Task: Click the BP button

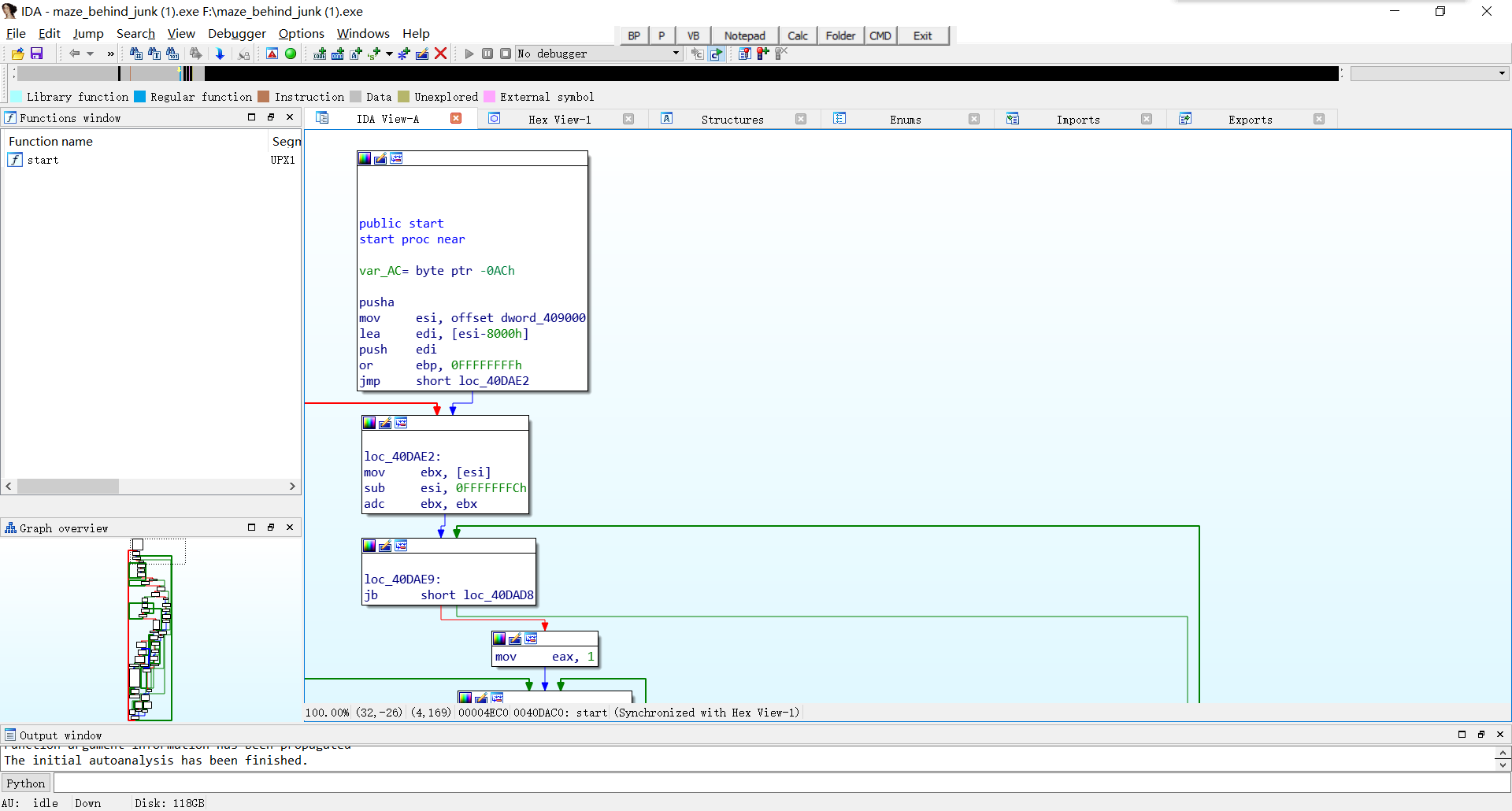Action: [634, 35]
